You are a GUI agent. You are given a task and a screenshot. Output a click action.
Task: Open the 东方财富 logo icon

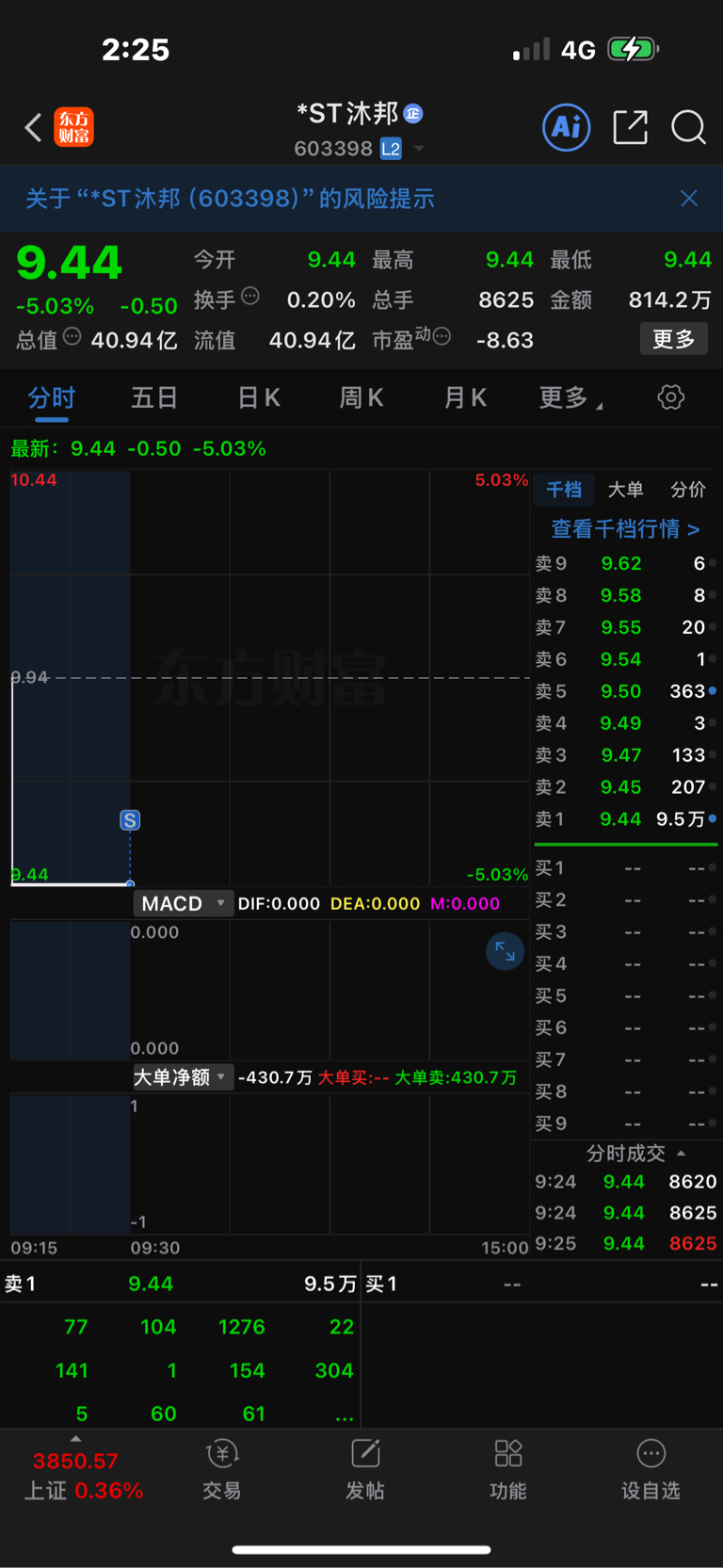tap(73, 127)
